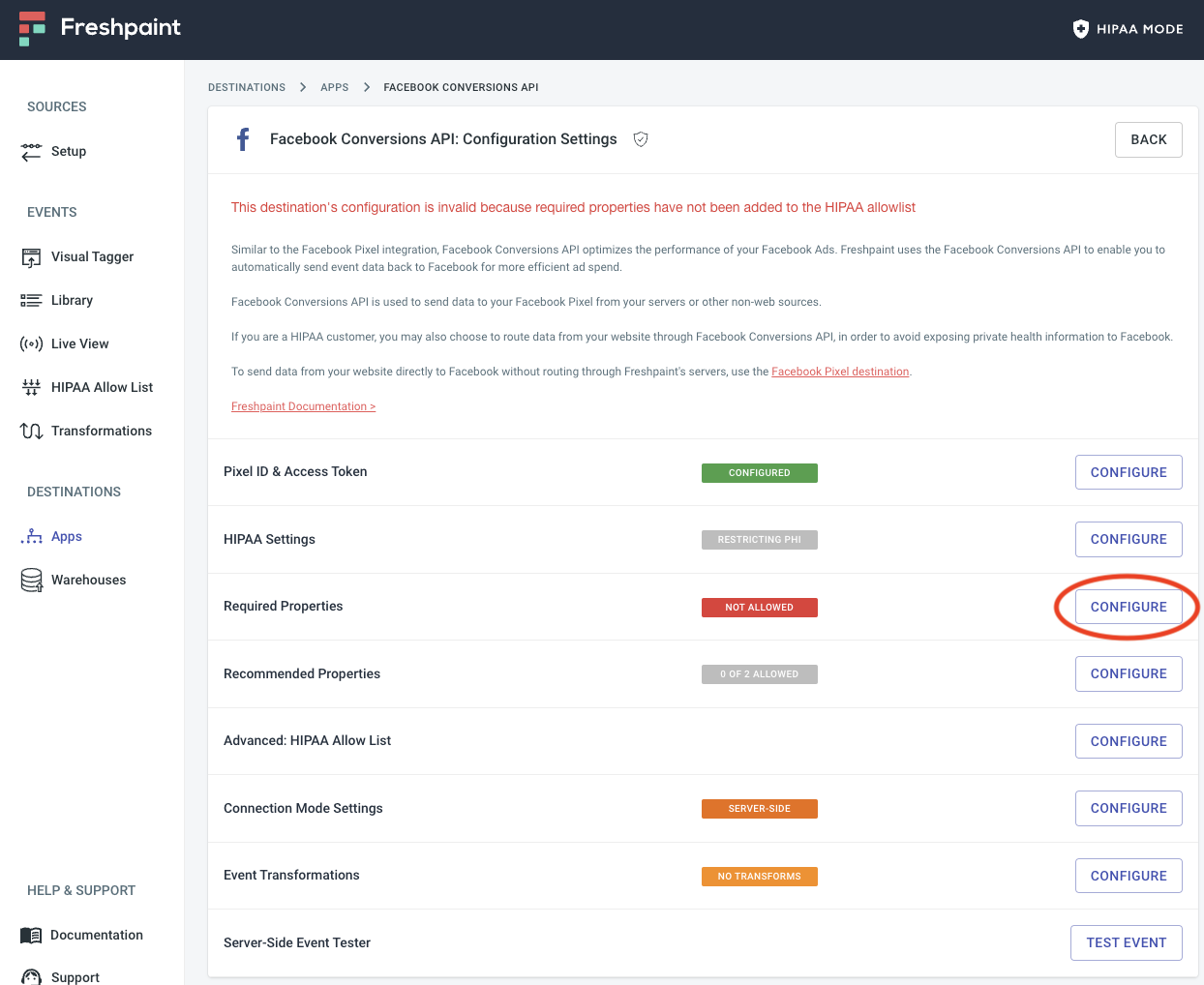Open Setup via its arrows icon
Image resolution: width=1204 pixels, height=985 pixels.
pyautogui.click(x=31, y=152)
